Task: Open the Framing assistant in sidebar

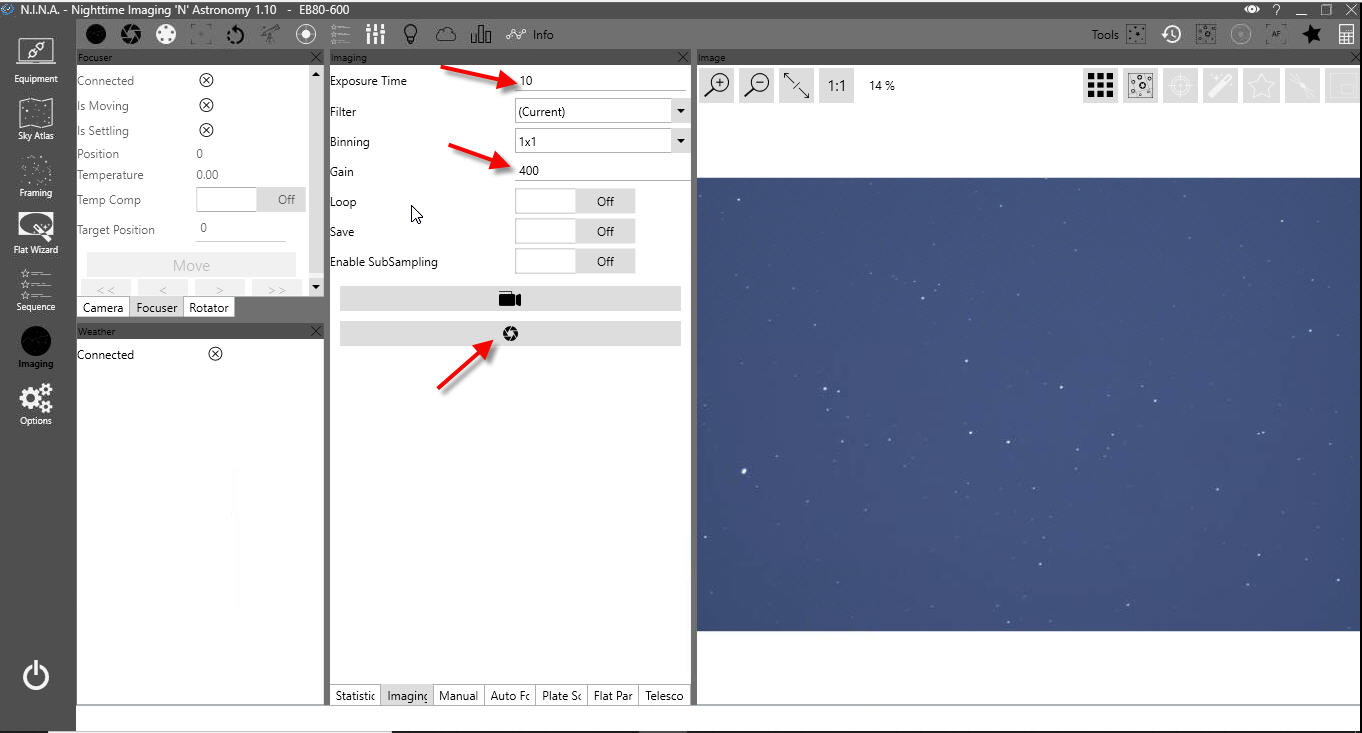Action: pos(36,174)
